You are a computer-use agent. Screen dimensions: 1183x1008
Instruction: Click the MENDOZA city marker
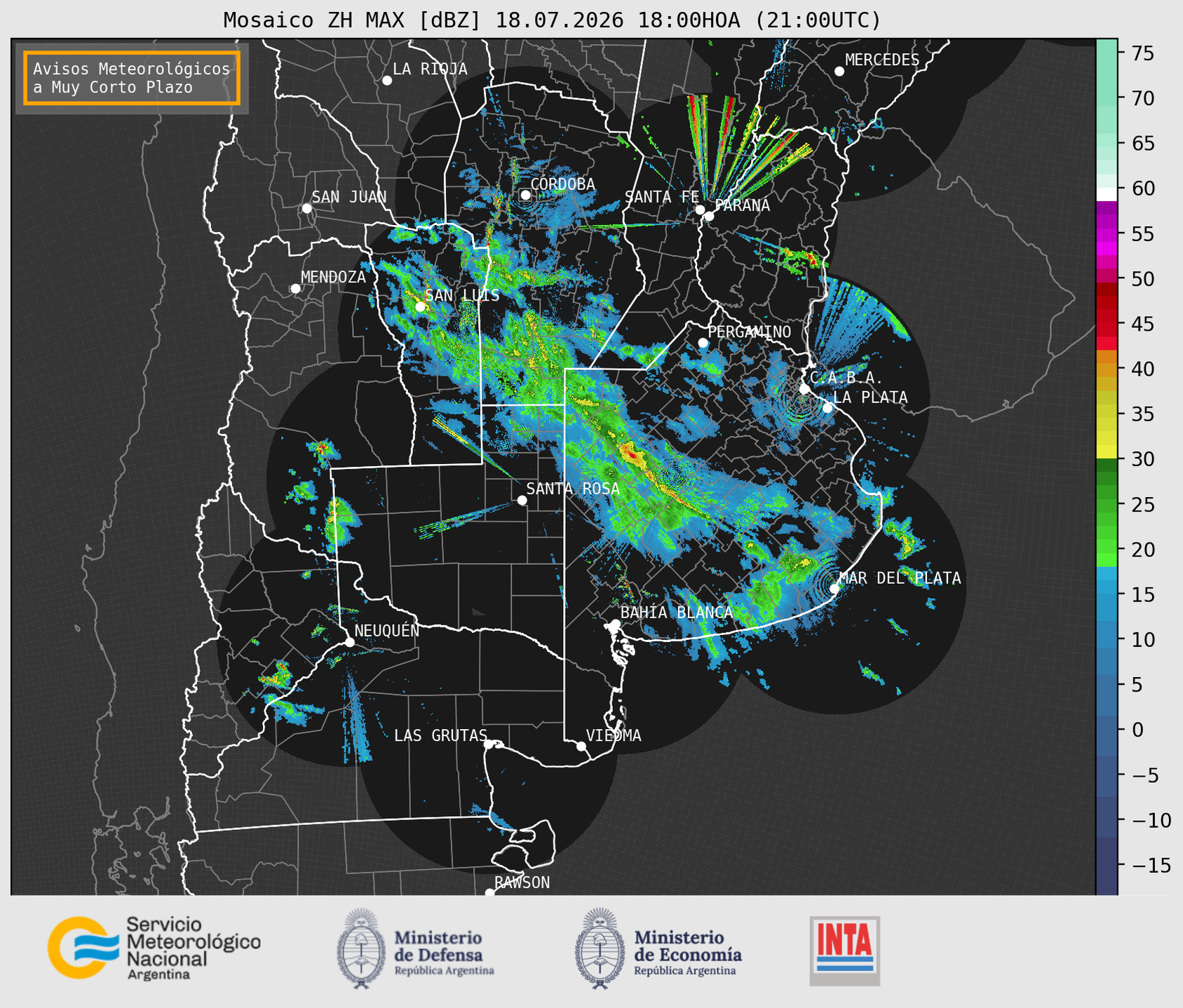click(295, 288)
